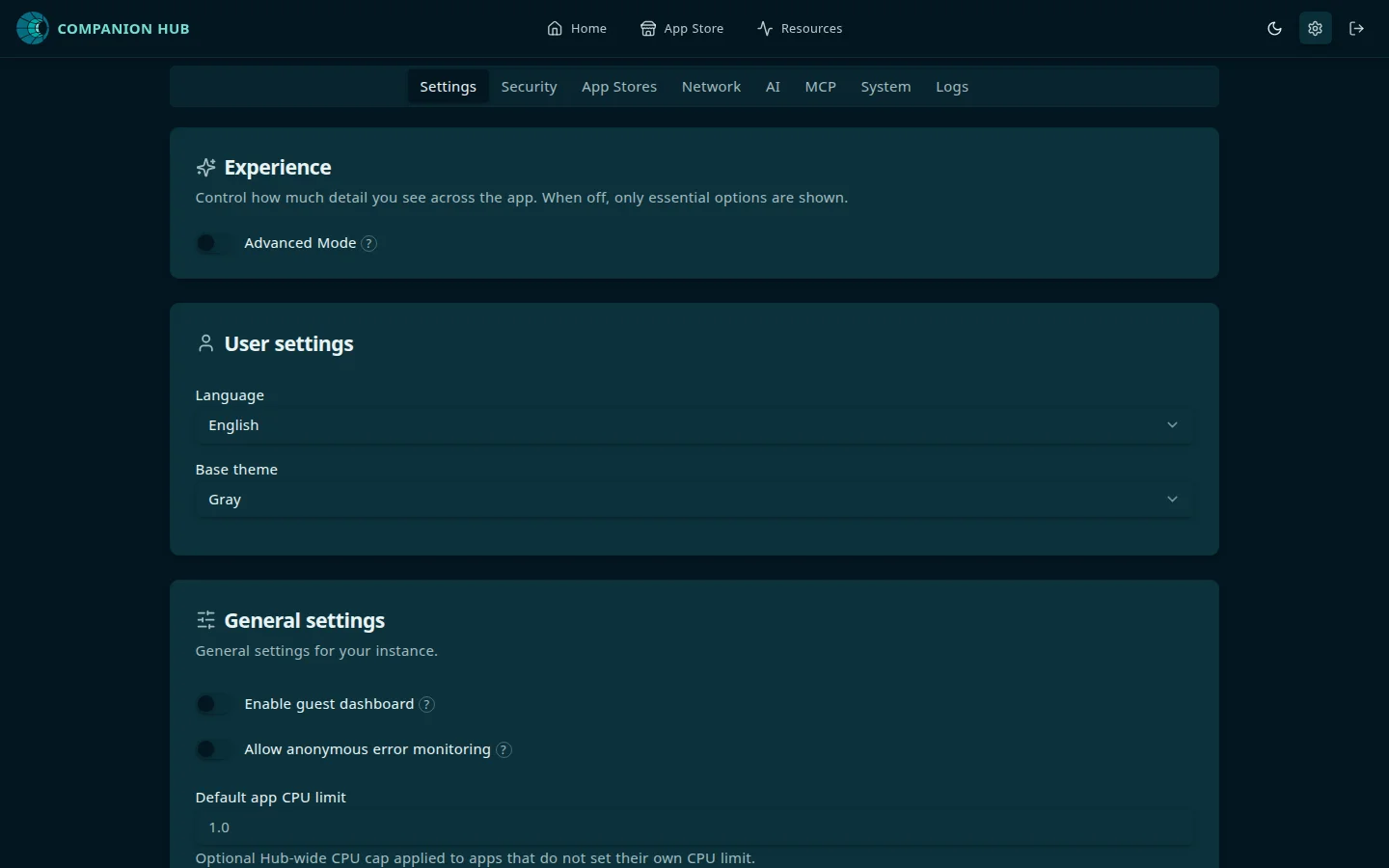Open the System tab
The height and width of the screenshot is (868, 1389).
point(885,87)
